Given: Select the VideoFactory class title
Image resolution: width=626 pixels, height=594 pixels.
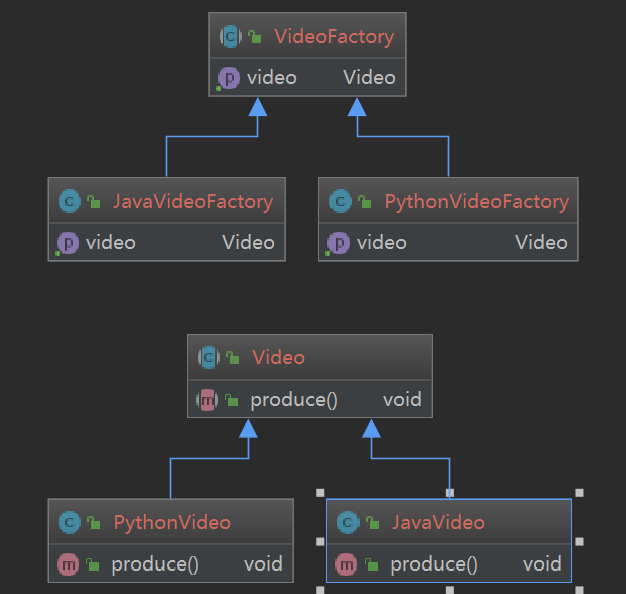Looking at the screenshot, I should (x=334, y=37).
